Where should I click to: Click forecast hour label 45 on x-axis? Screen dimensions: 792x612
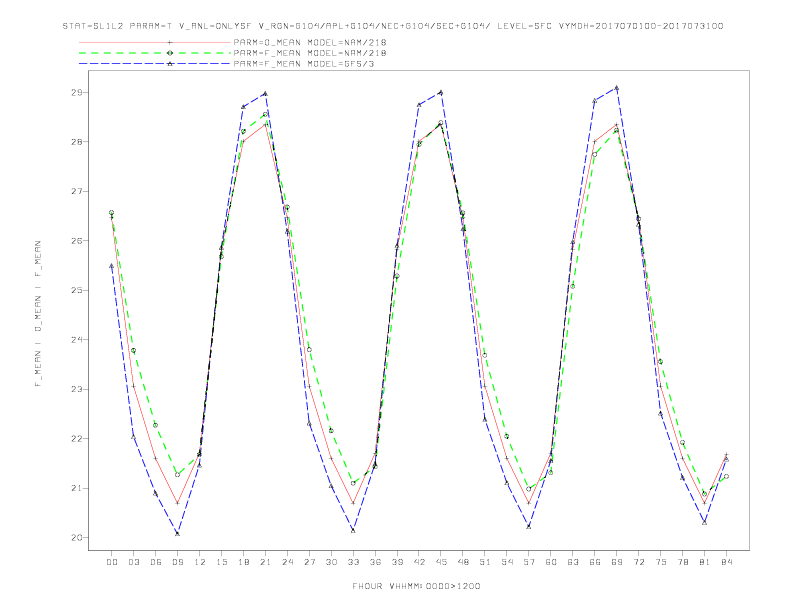point(441,562)
